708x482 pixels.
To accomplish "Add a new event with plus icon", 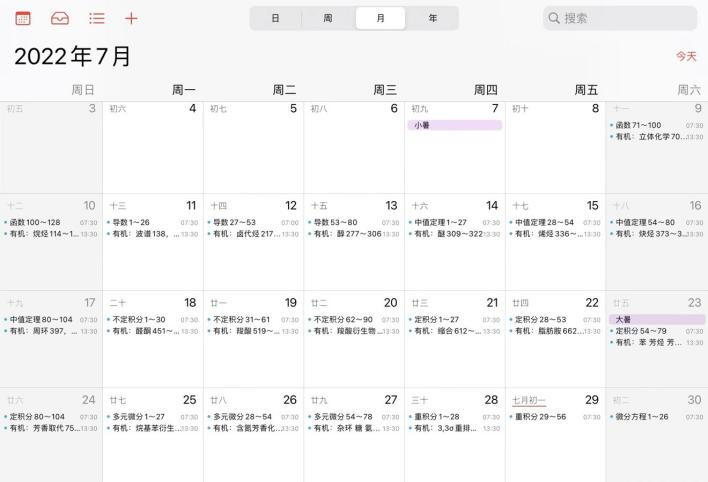I will (131, 18).
